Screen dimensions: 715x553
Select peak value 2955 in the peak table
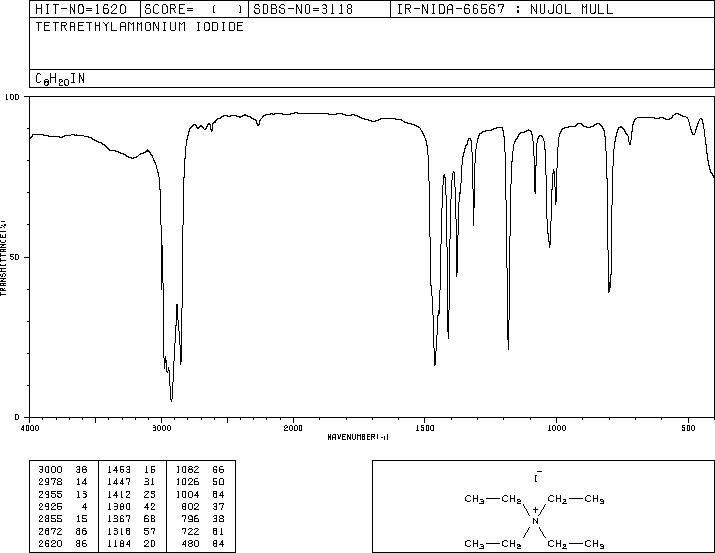tap(50, 494)
